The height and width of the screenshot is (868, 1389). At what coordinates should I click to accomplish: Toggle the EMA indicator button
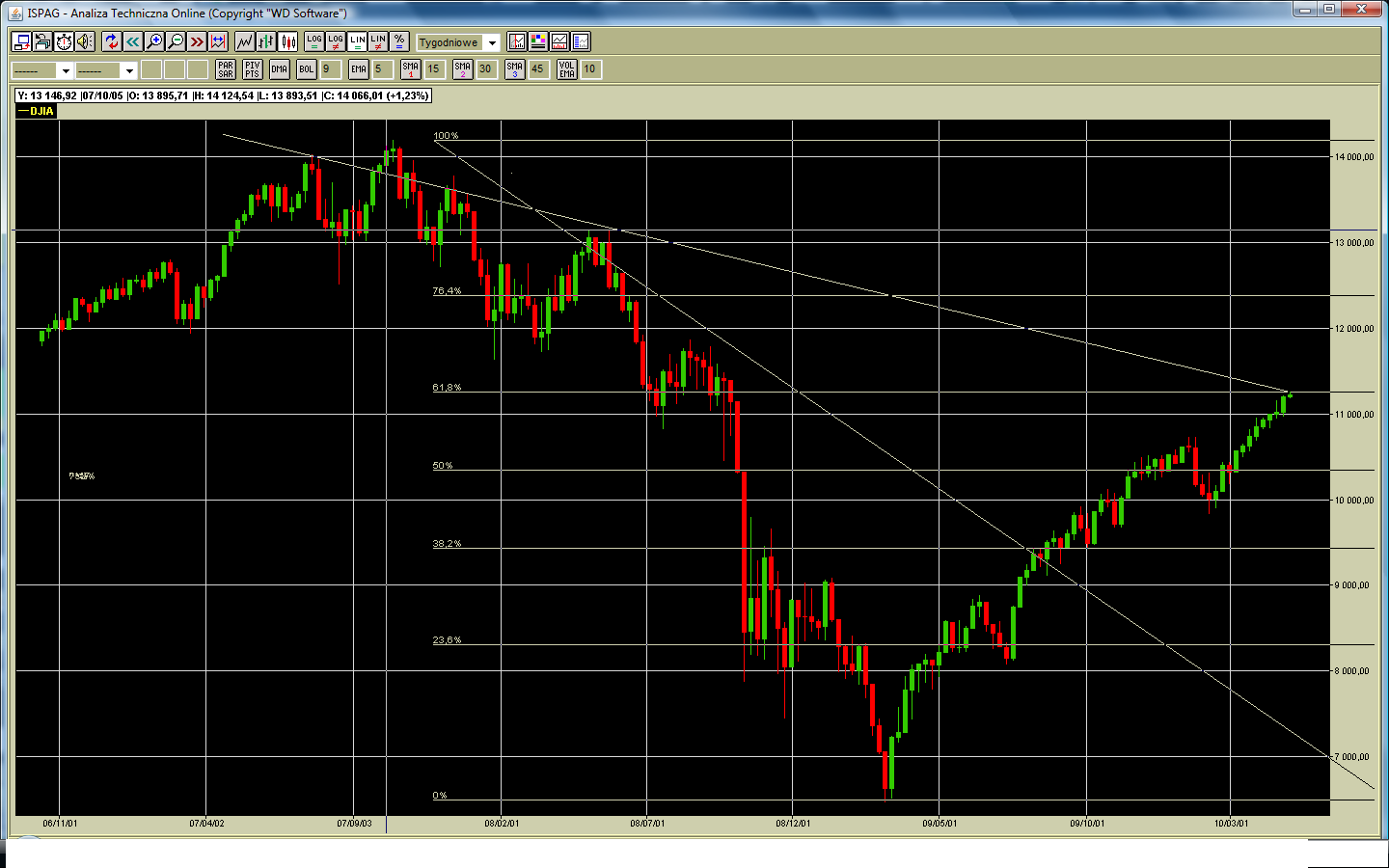tap(359, 69)
